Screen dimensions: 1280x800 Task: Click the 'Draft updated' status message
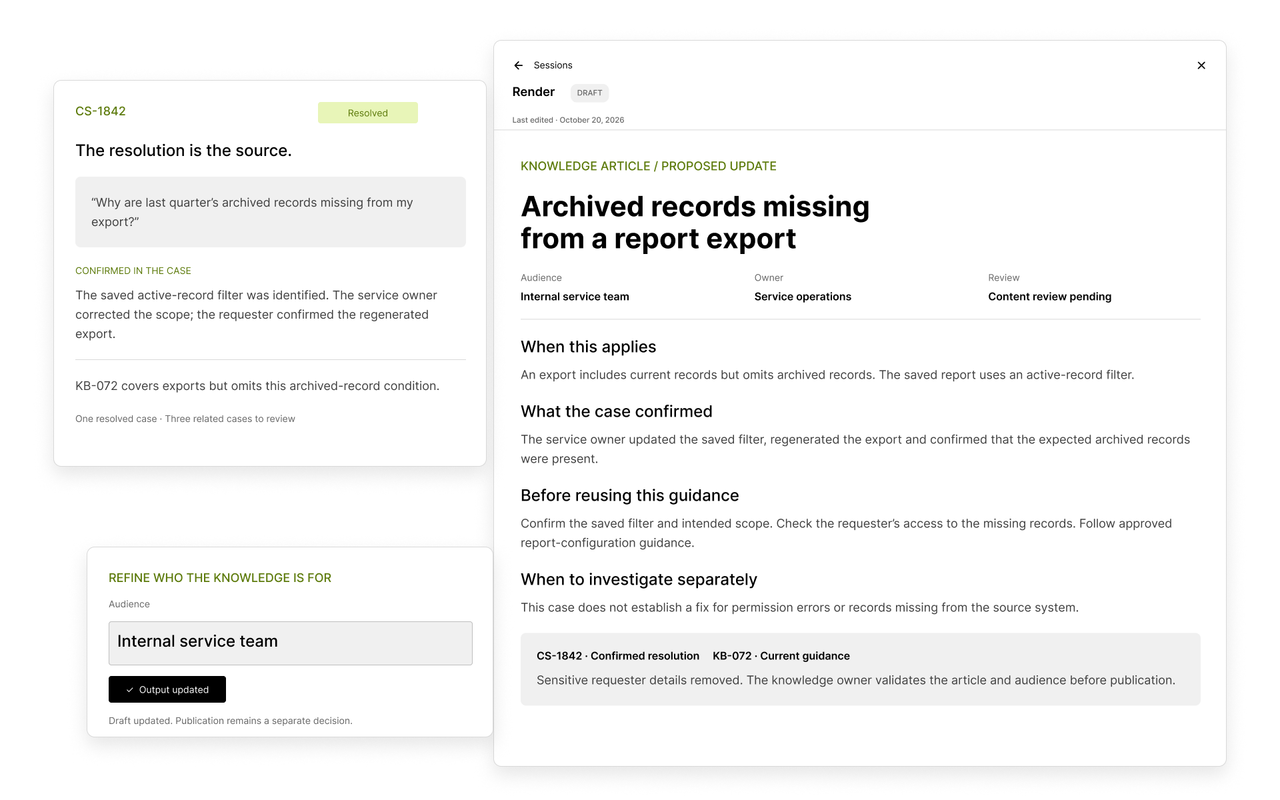click(230, 721)
